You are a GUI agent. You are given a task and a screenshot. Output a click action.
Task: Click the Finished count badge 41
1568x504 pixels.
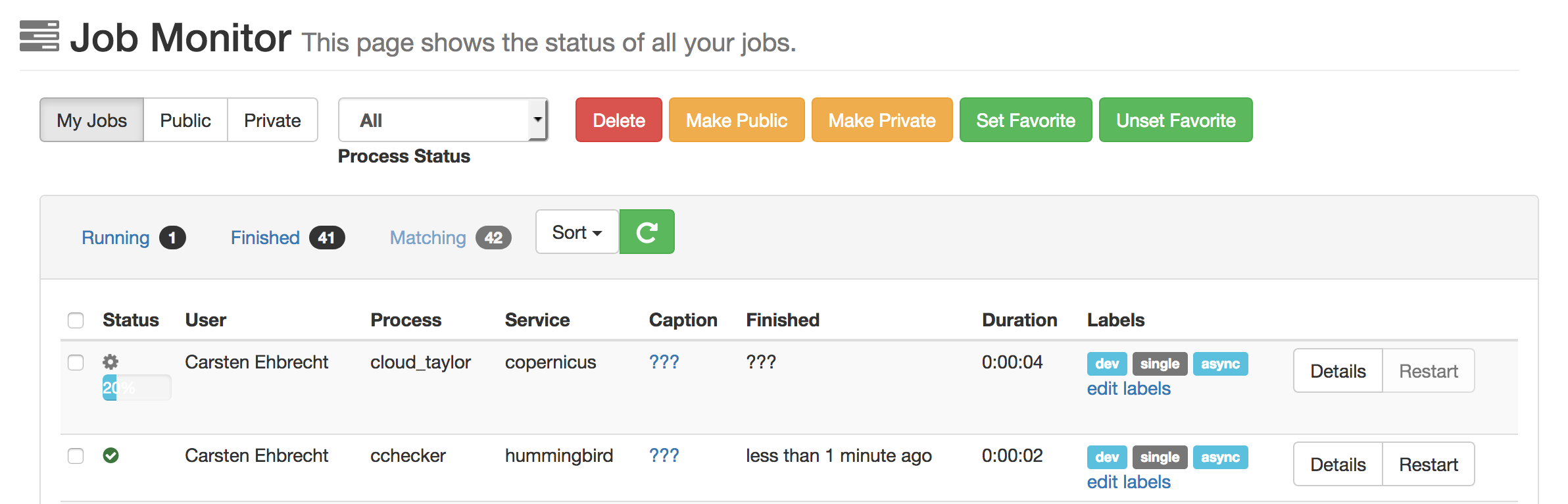point(327,238)
